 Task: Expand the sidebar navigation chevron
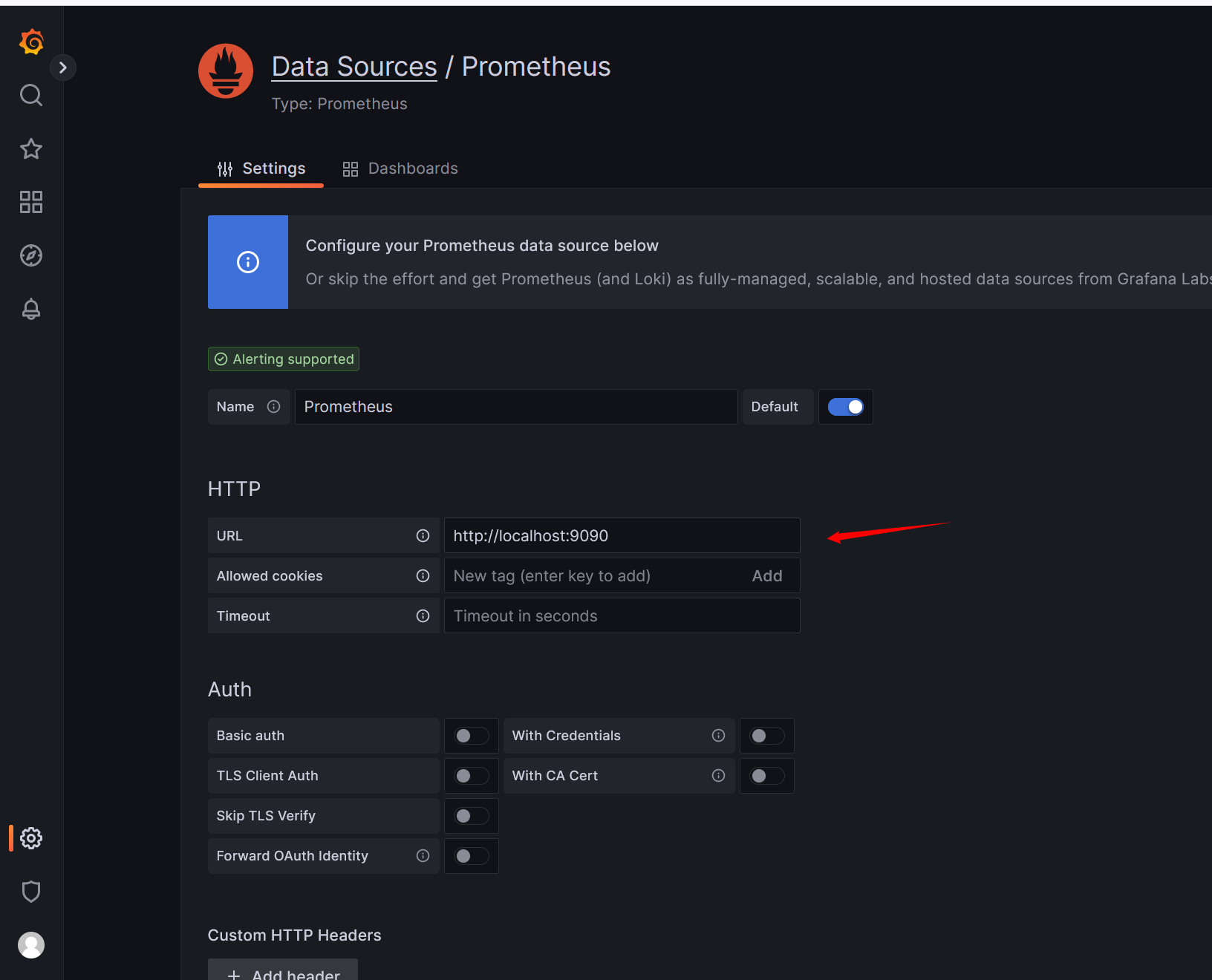pyautogui.click(x=63, y=68)
